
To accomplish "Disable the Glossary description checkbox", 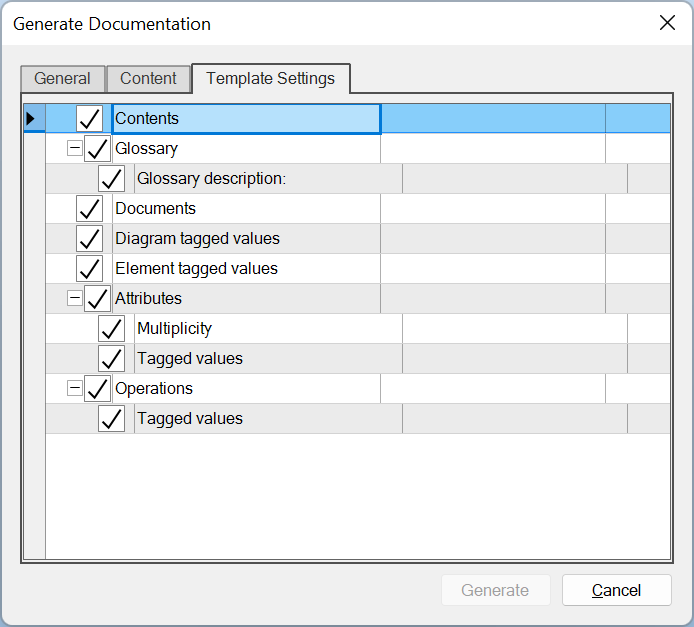I will pos(111,179).
